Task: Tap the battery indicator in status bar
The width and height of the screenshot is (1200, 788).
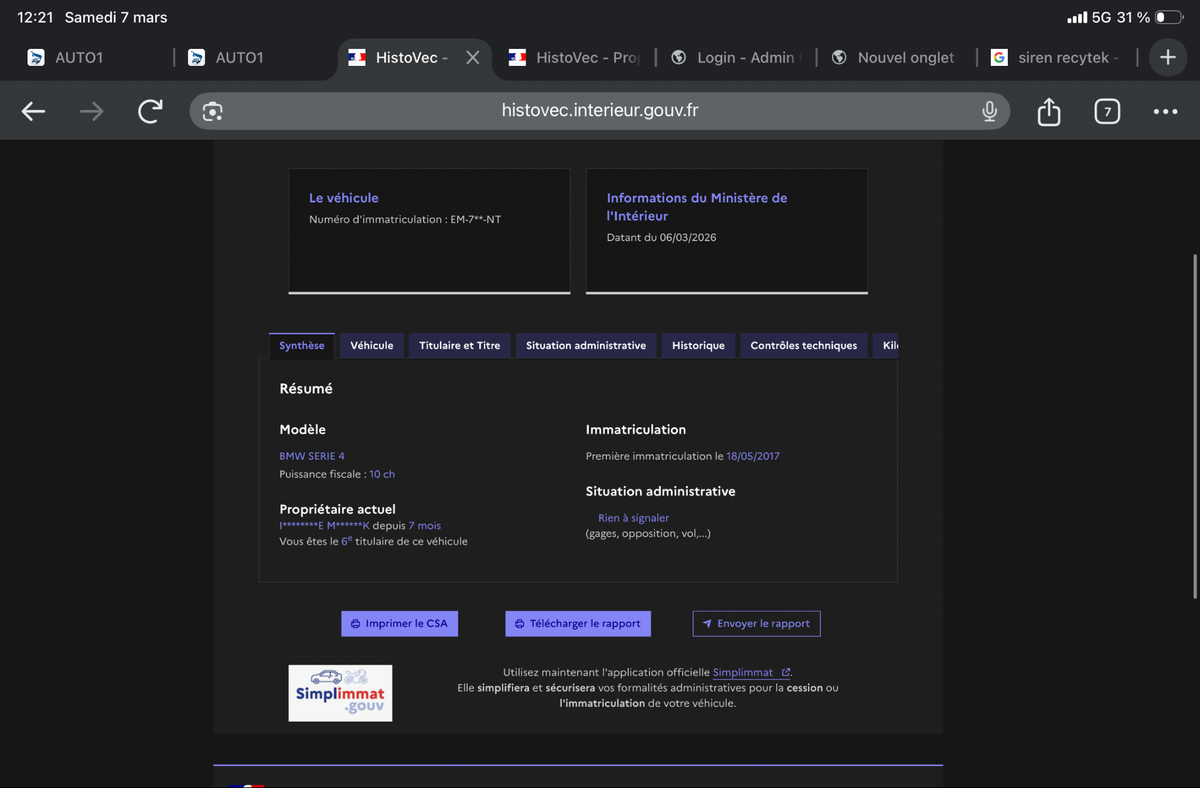Action: [x=1168, y=17]
